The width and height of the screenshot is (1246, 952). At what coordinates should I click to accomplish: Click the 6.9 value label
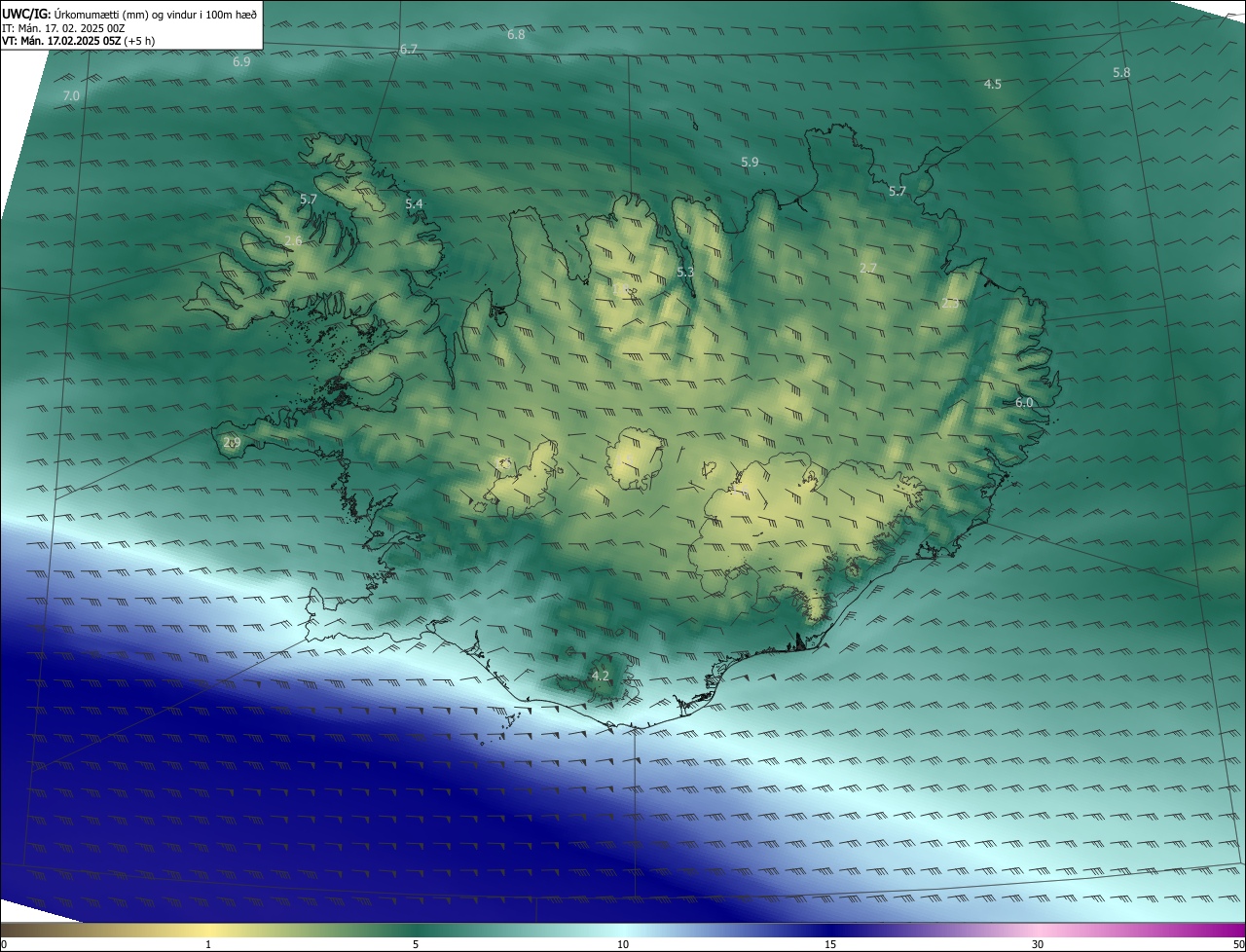(241, 62)
